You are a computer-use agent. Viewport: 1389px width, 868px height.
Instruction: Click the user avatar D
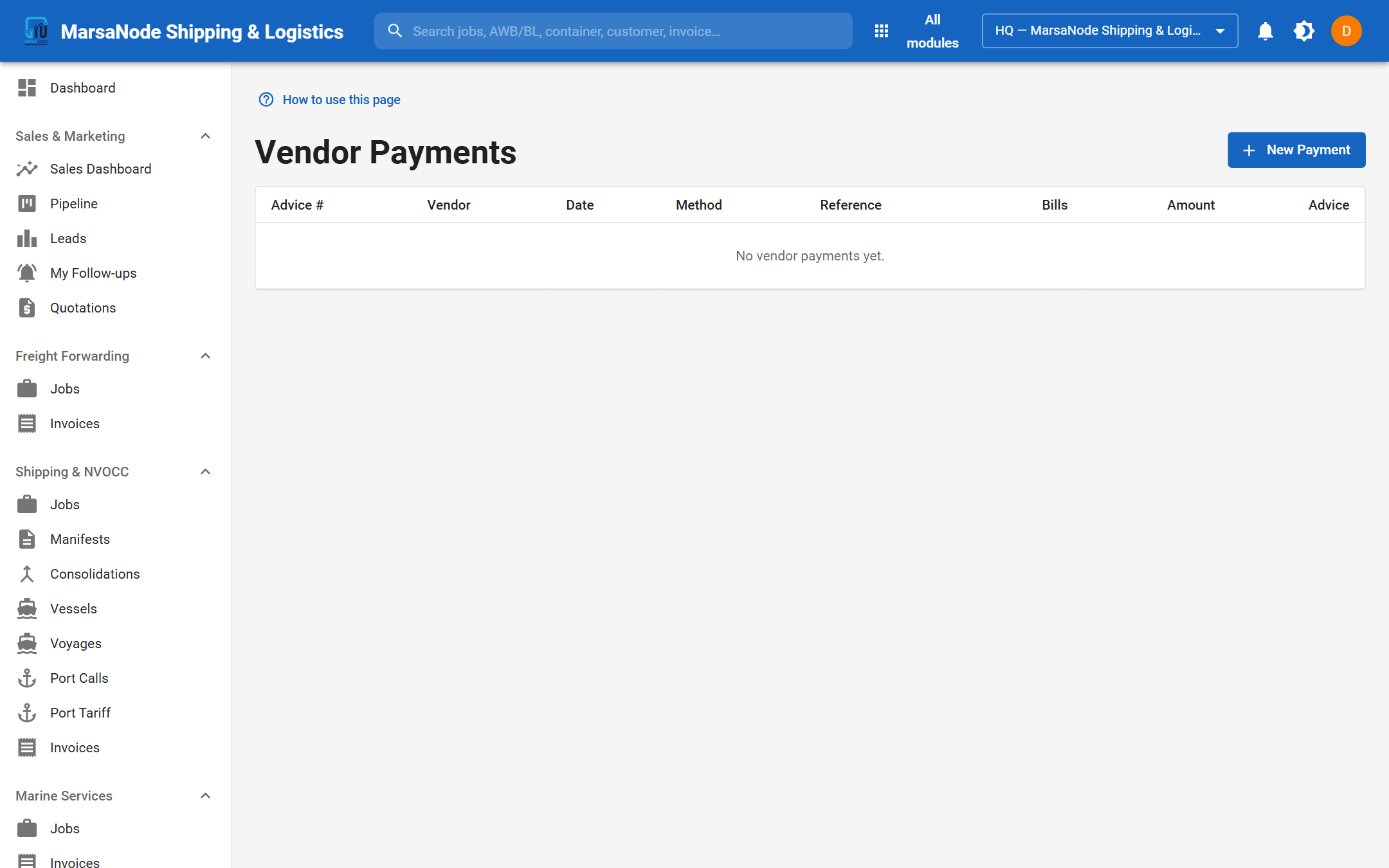1346,31
